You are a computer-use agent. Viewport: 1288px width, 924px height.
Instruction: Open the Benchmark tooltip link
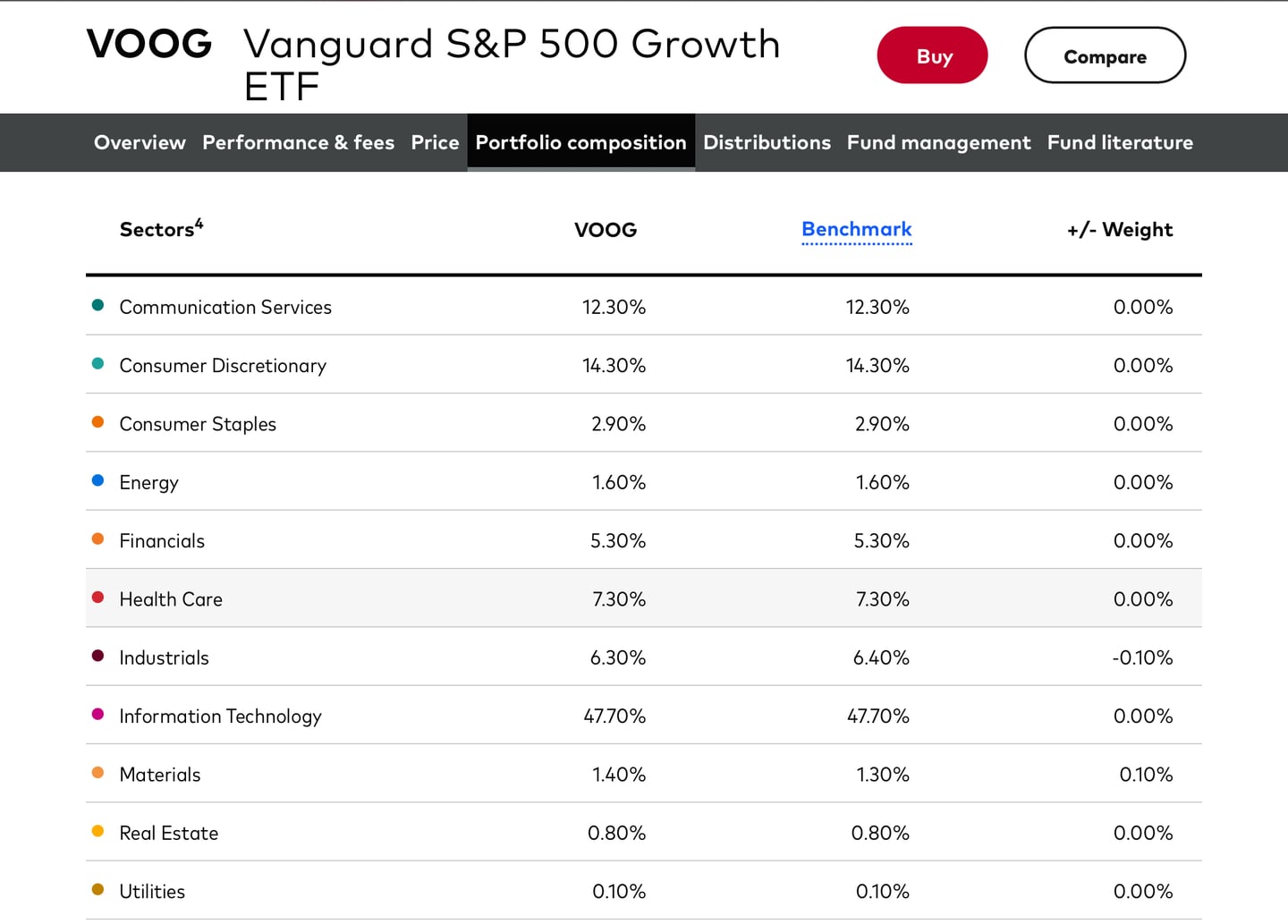click(856, 229)
